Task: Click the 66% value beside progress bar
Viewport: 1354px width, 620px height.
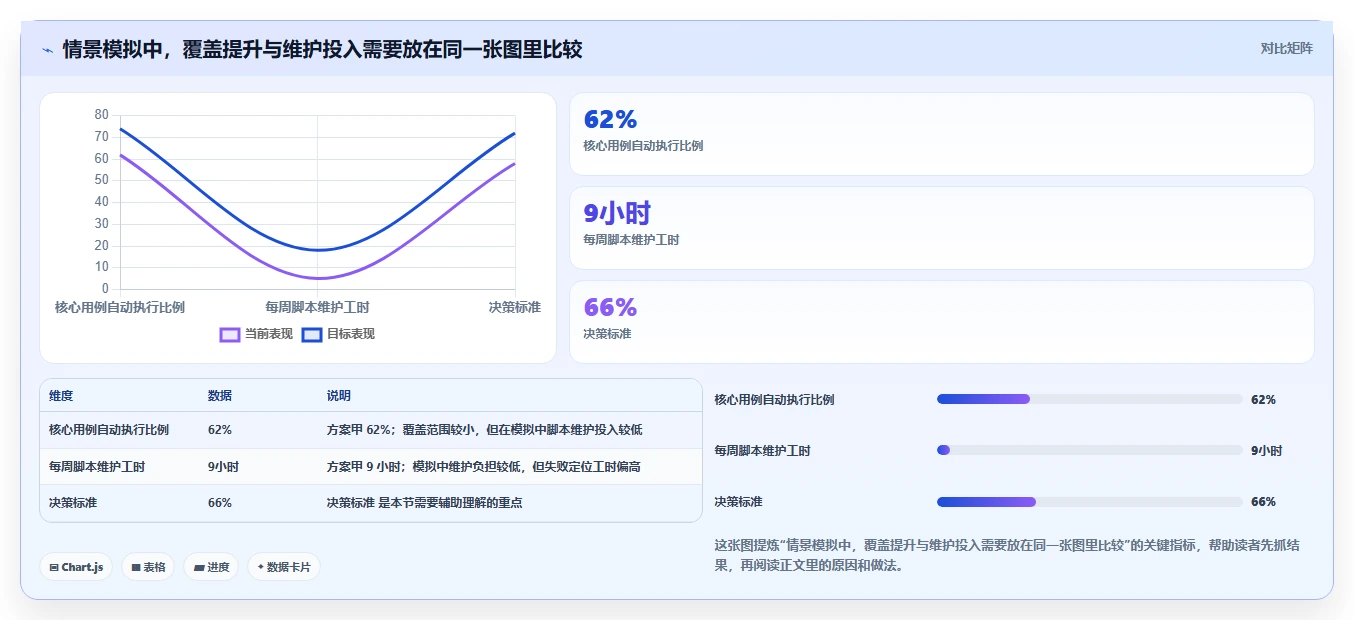Action: pyautogui.click(x=1263, y=502)
